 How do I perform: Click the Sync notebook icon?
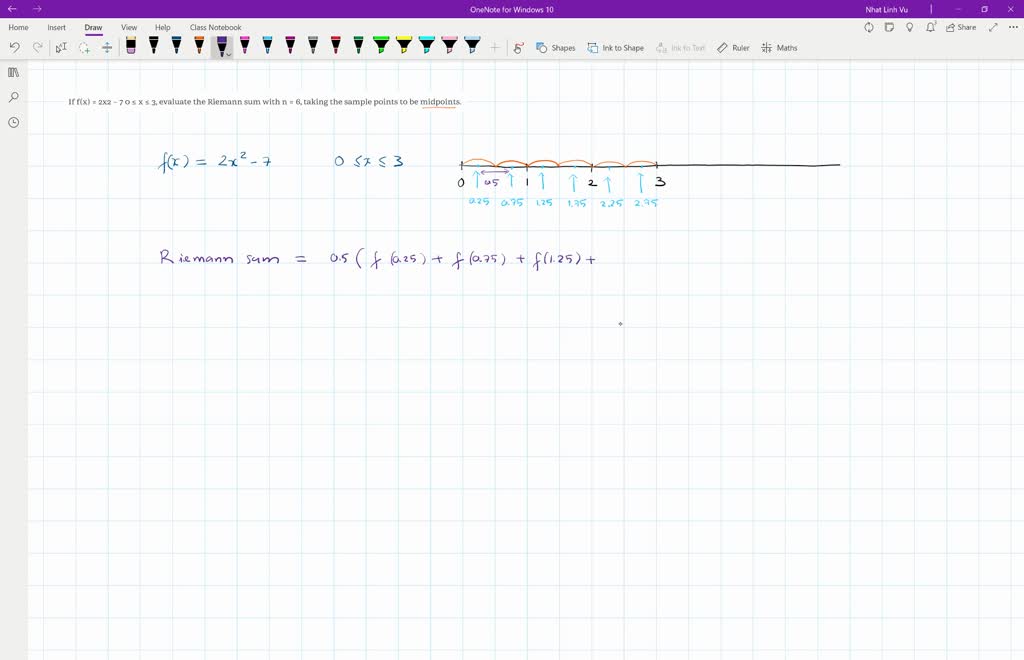click(x=869, y=27)
